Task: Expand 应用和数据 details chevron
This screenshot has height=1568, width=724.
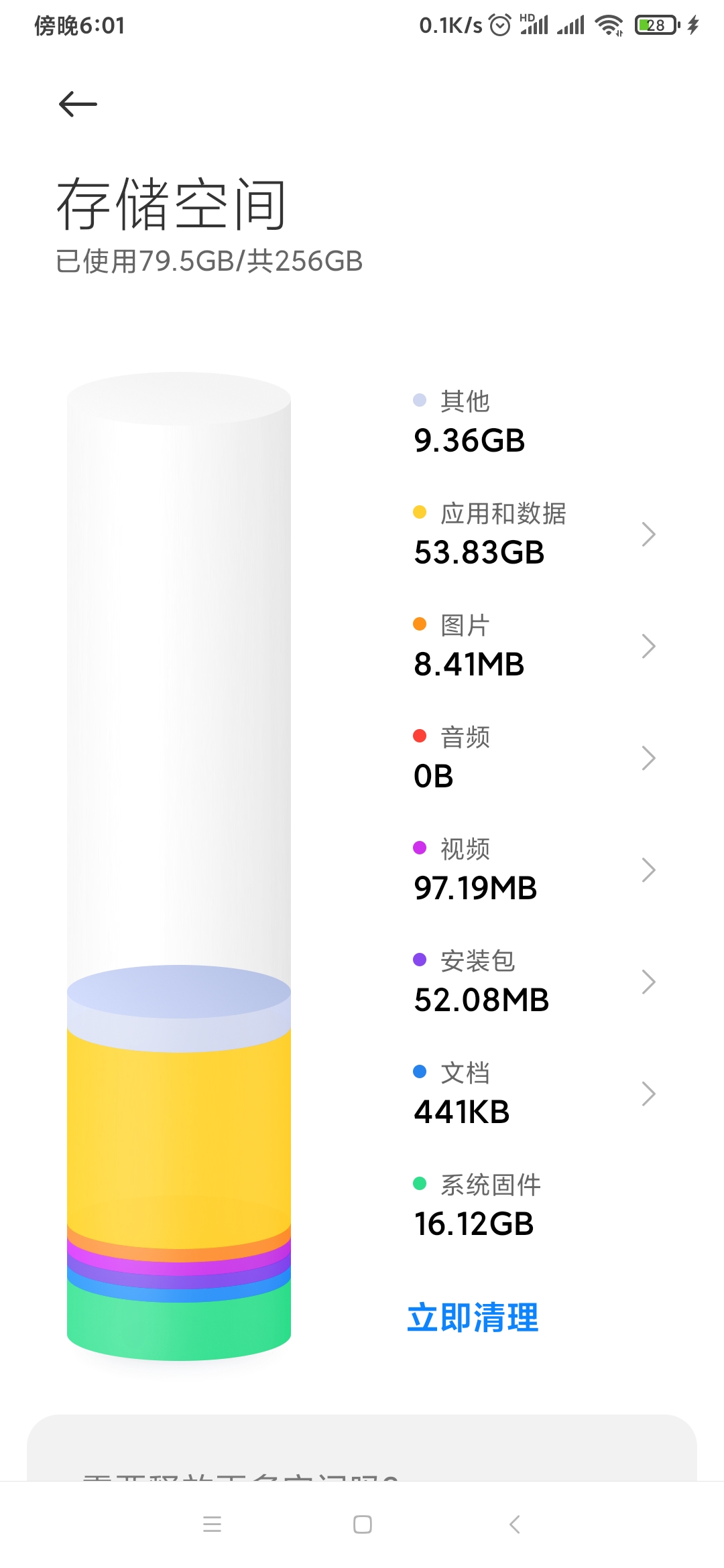Action: pyautogui.click(x=648, y=534)
